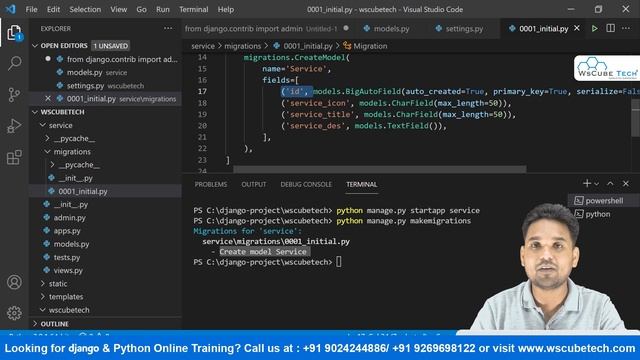Open Explorer Views and More Actions ellipsis

pyautogui.click(x=168, y=28)
